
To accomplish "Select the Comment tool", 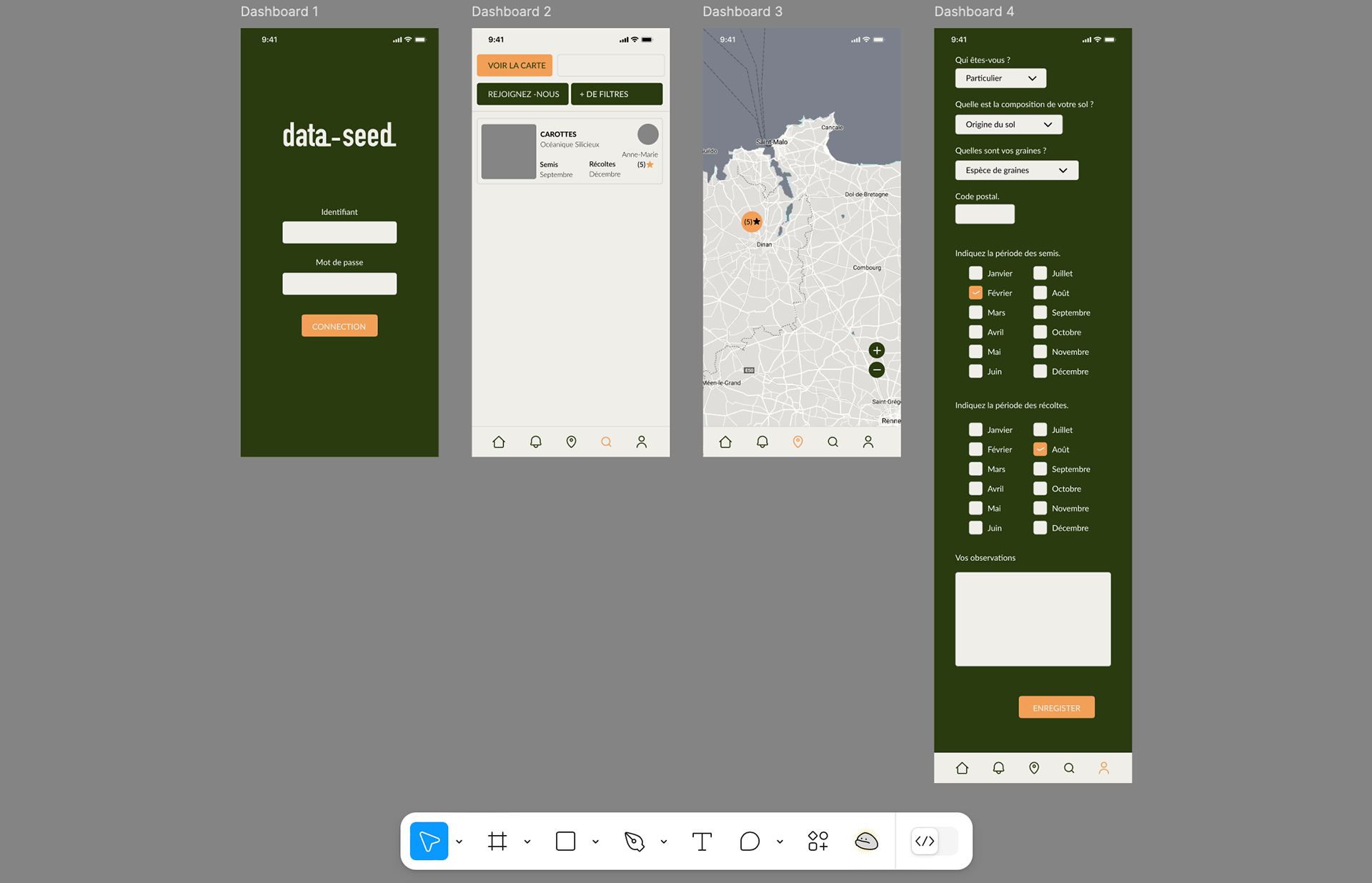I will [x=750, y=841].
